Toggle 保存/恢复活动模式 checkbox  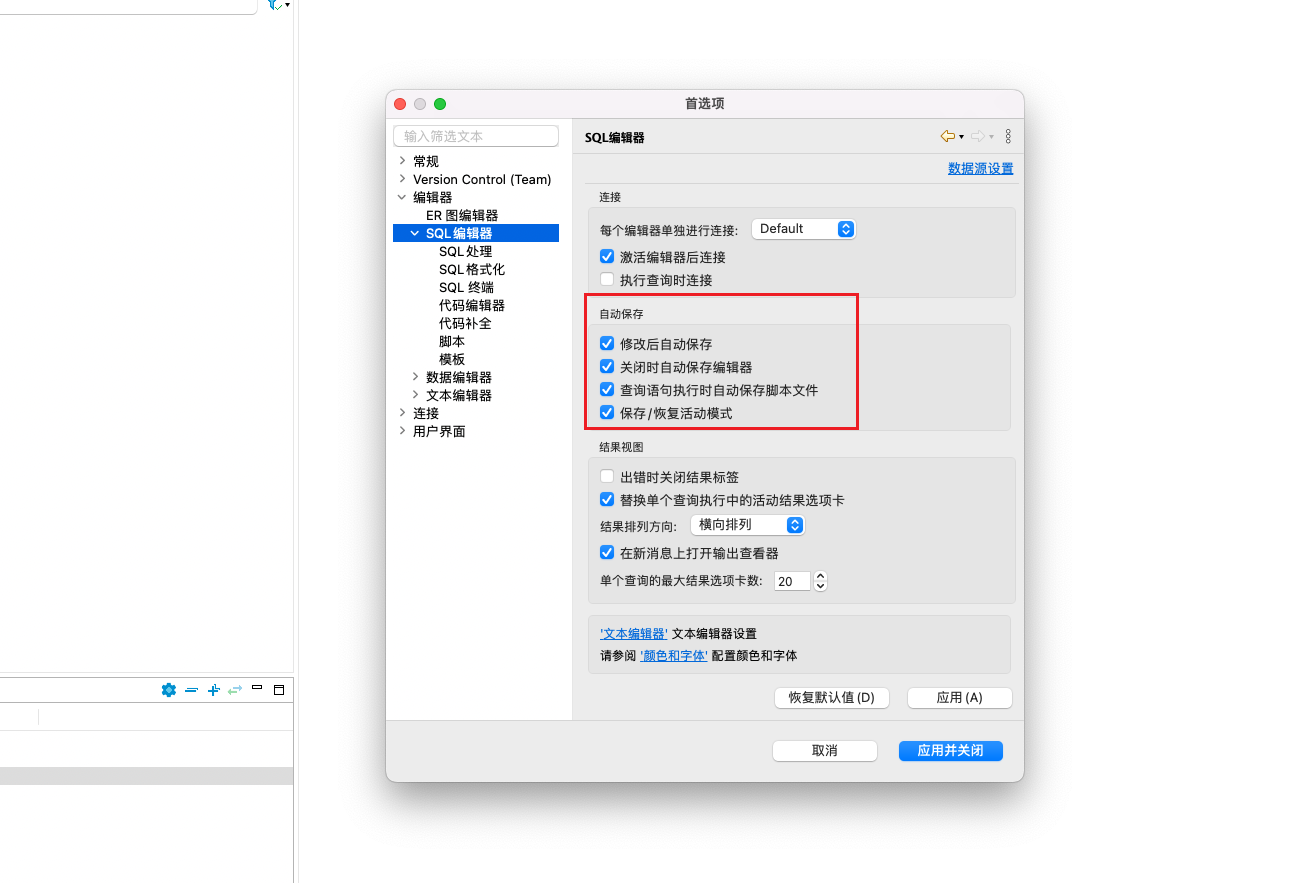pyautogui.click(x=607, y=412)
